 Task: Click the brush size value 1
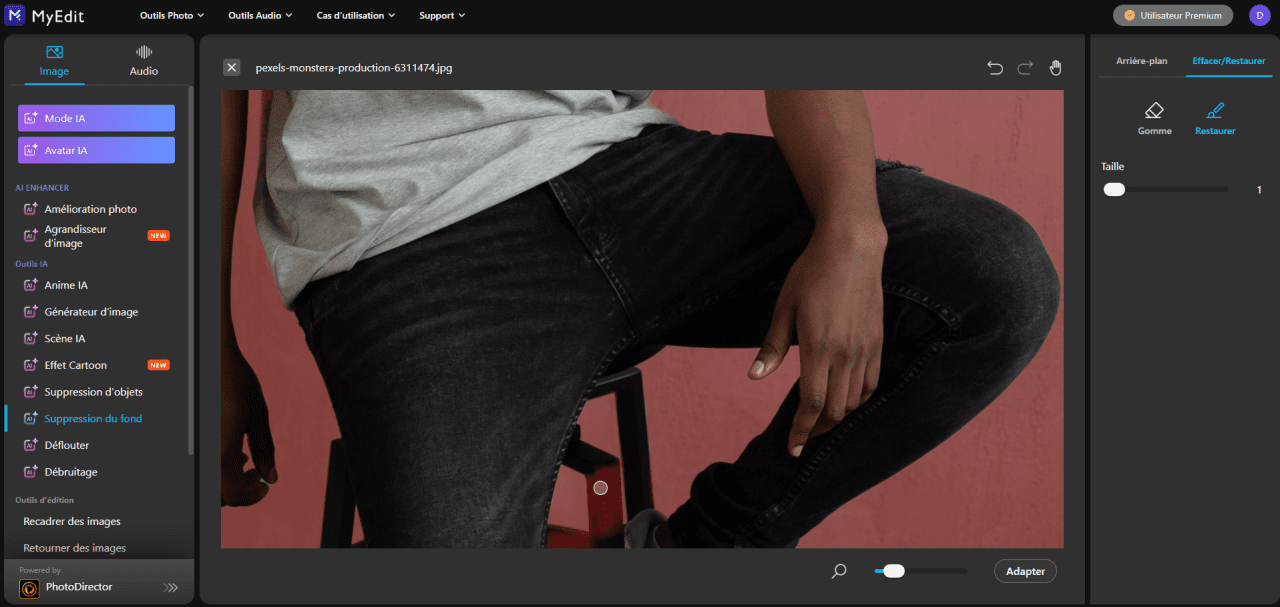point(1259,189)
